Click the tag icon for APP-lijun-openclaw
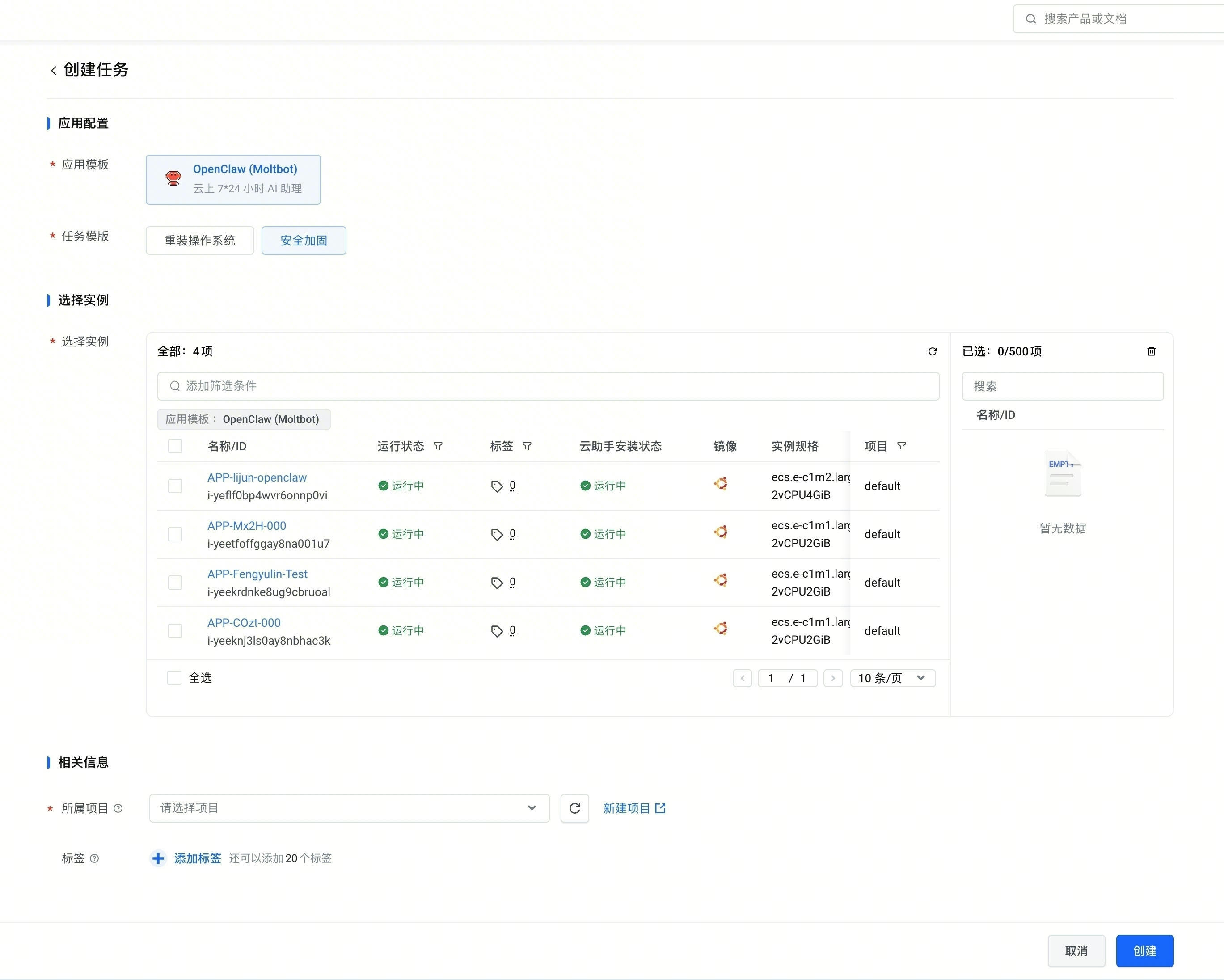The image size is (1224, 980). [x=497, y=486]
